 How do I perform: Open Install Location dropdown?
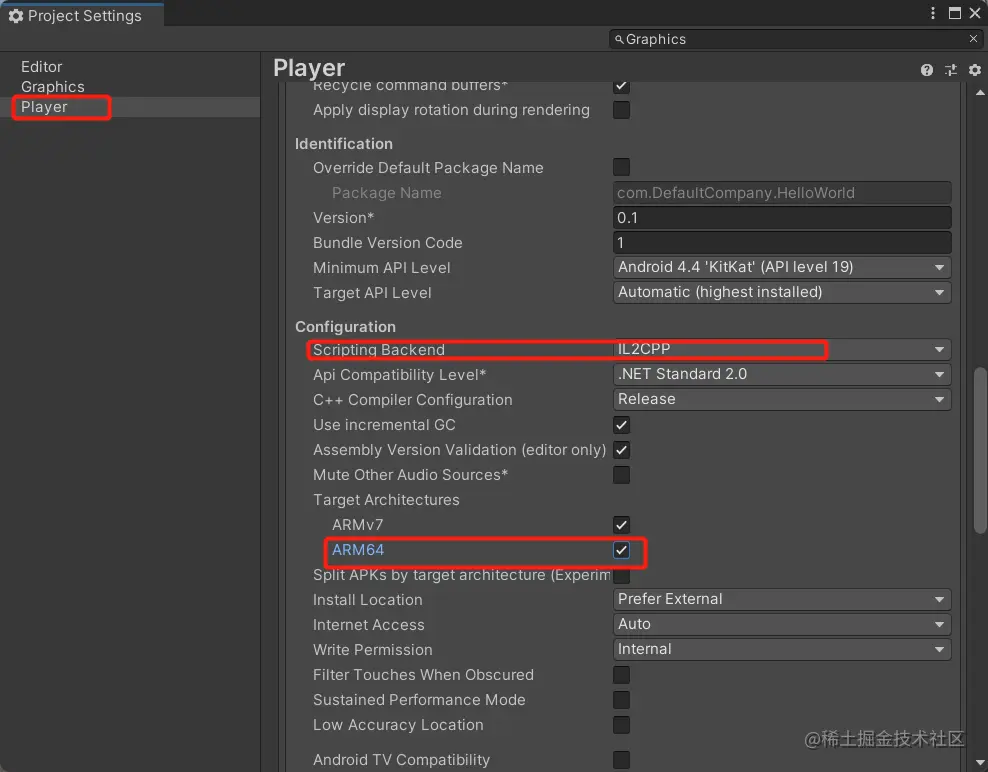(x=782, y=599)
